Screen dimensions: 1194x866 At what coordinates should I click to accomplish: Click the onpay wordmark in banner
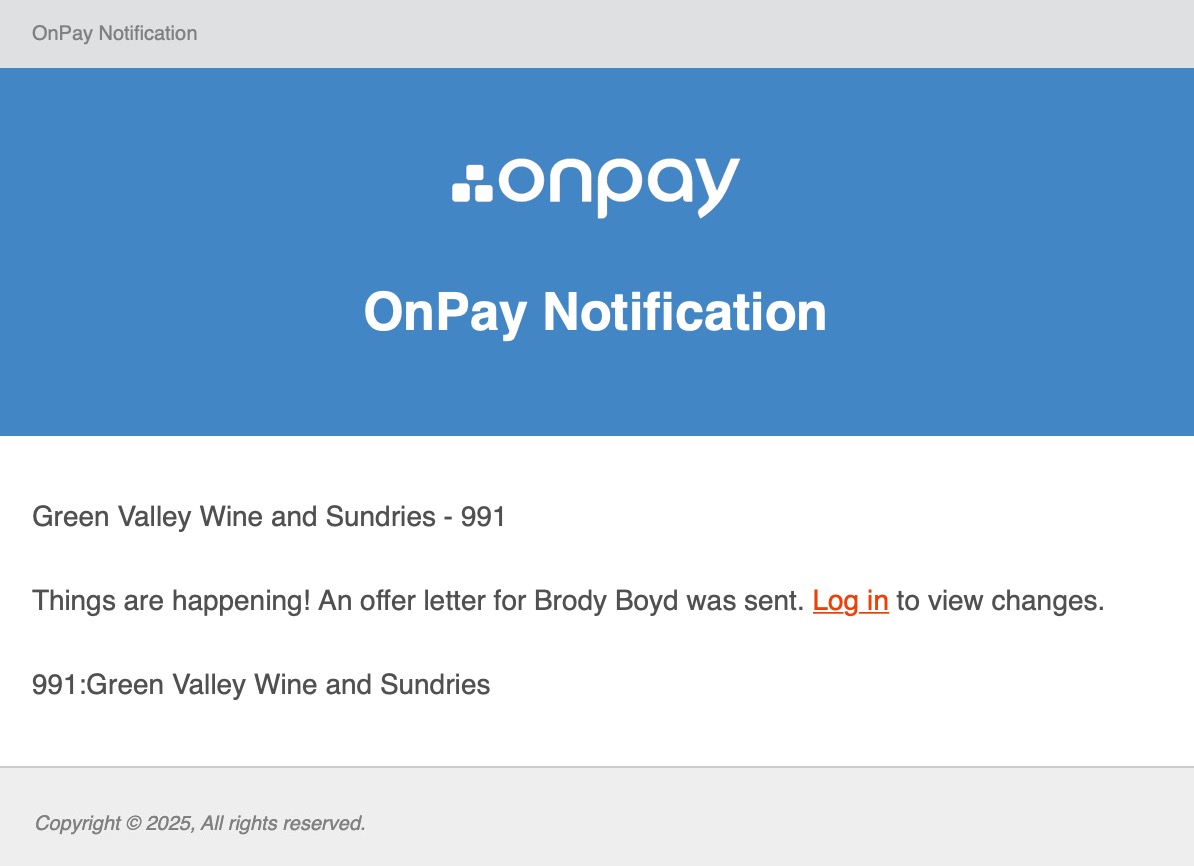click(x=619, y=185)
